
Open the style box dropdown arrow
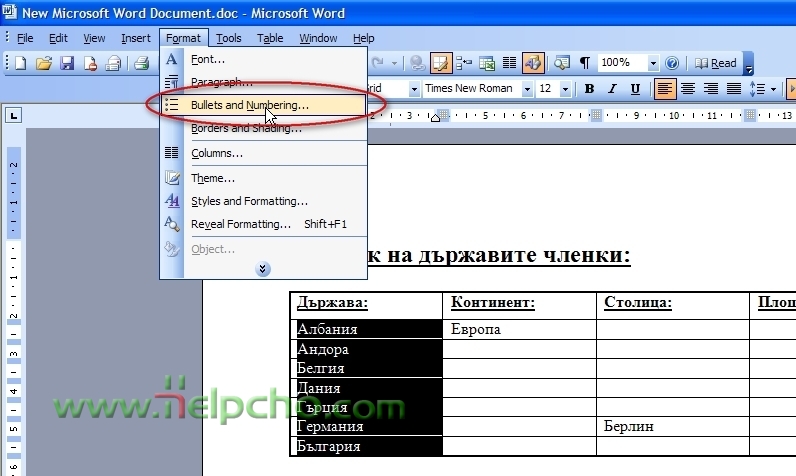414,89
